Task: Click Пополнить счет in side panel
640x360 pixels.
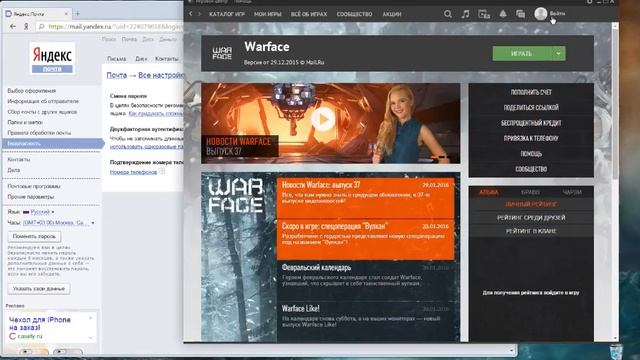Action: [531, 92]
